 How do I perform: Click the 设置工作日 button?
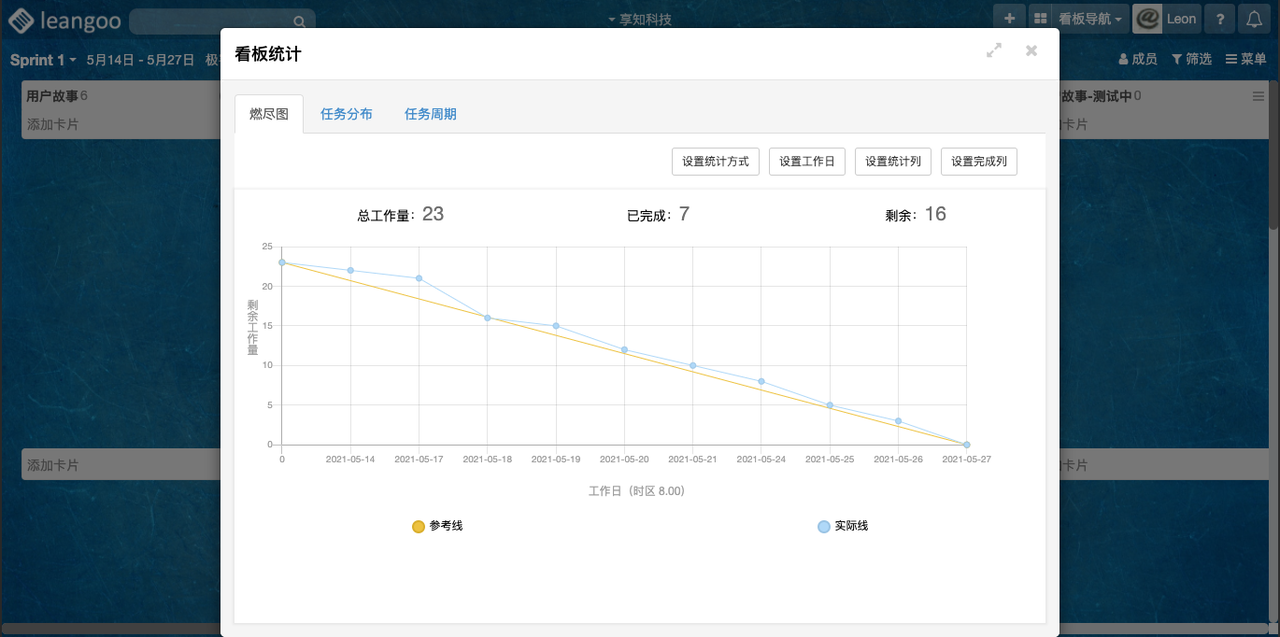807,161
